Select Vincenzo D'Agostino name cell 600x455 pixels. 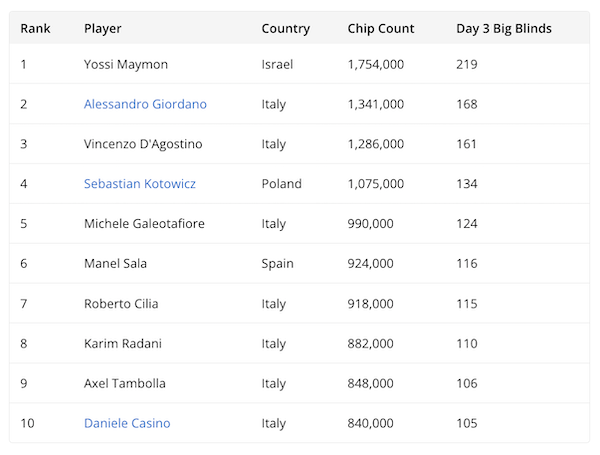(x=143, y=144)
